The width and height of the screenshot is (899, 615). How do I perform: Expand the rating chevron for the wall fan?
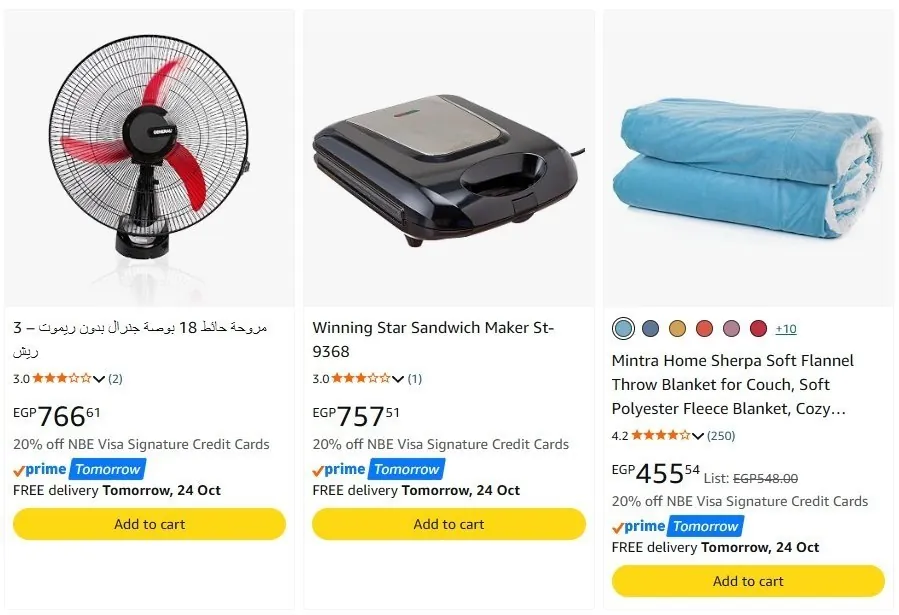99,379
